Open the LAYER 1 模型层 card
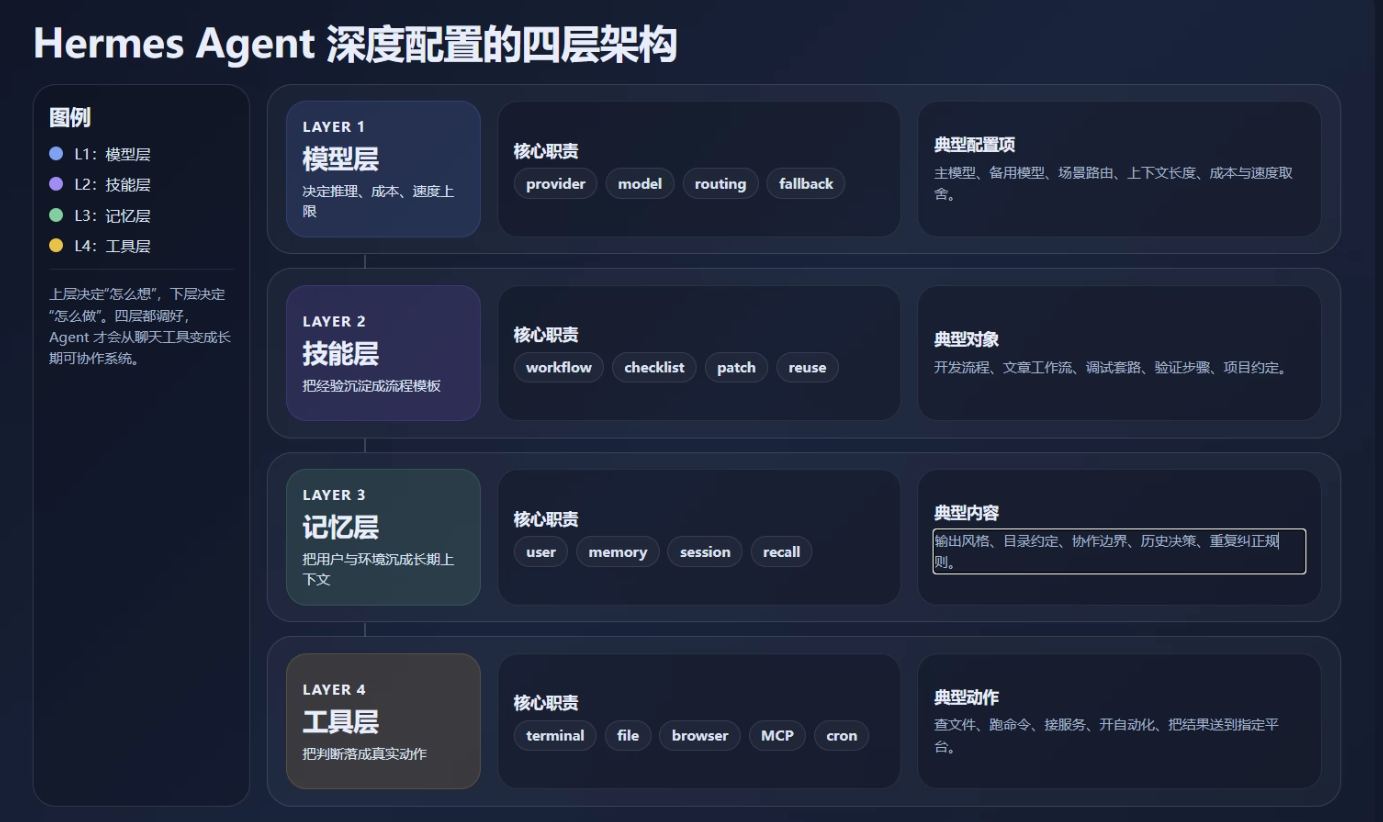This screenshot has height=822, width=1383. (x=383, y=169)
